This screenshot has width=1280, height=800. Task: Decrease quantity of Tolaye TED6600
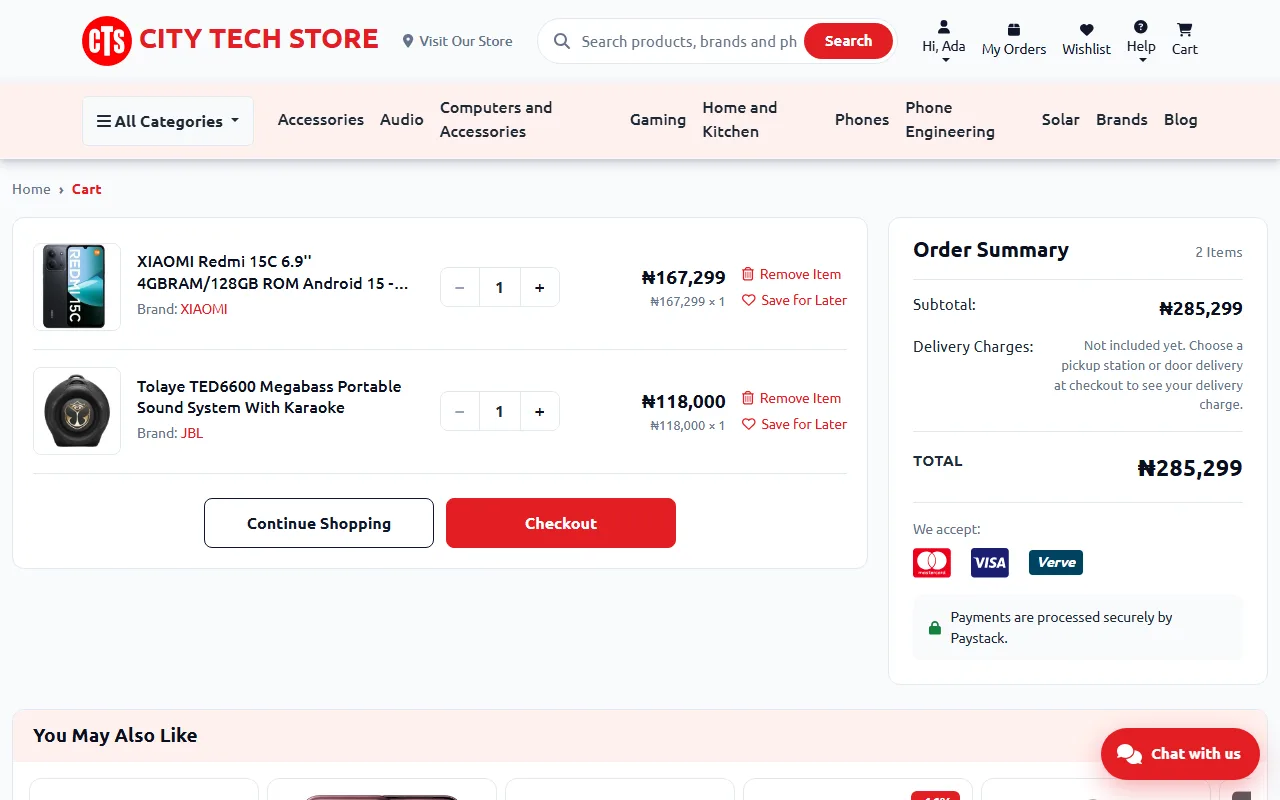tap(460, 411)
